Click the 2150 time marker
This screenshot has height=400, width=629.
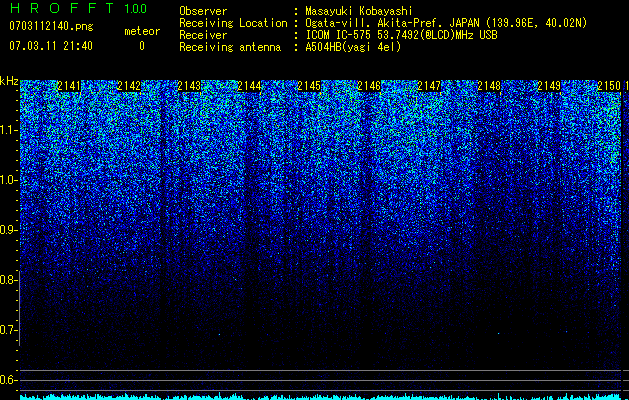click(x=609, y=86)
